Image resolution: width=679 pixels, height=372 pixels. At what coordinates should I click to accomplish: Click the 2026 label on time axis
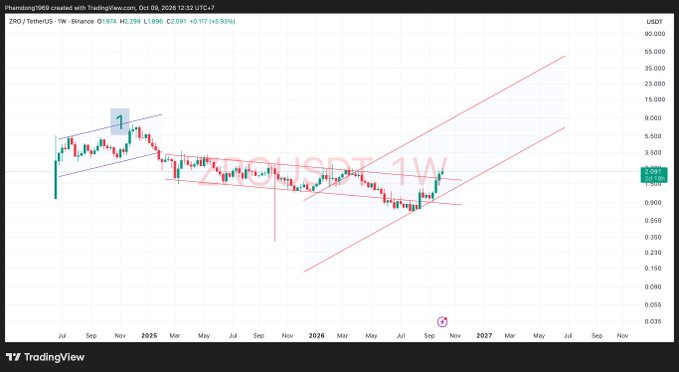(x=317, y=336)
